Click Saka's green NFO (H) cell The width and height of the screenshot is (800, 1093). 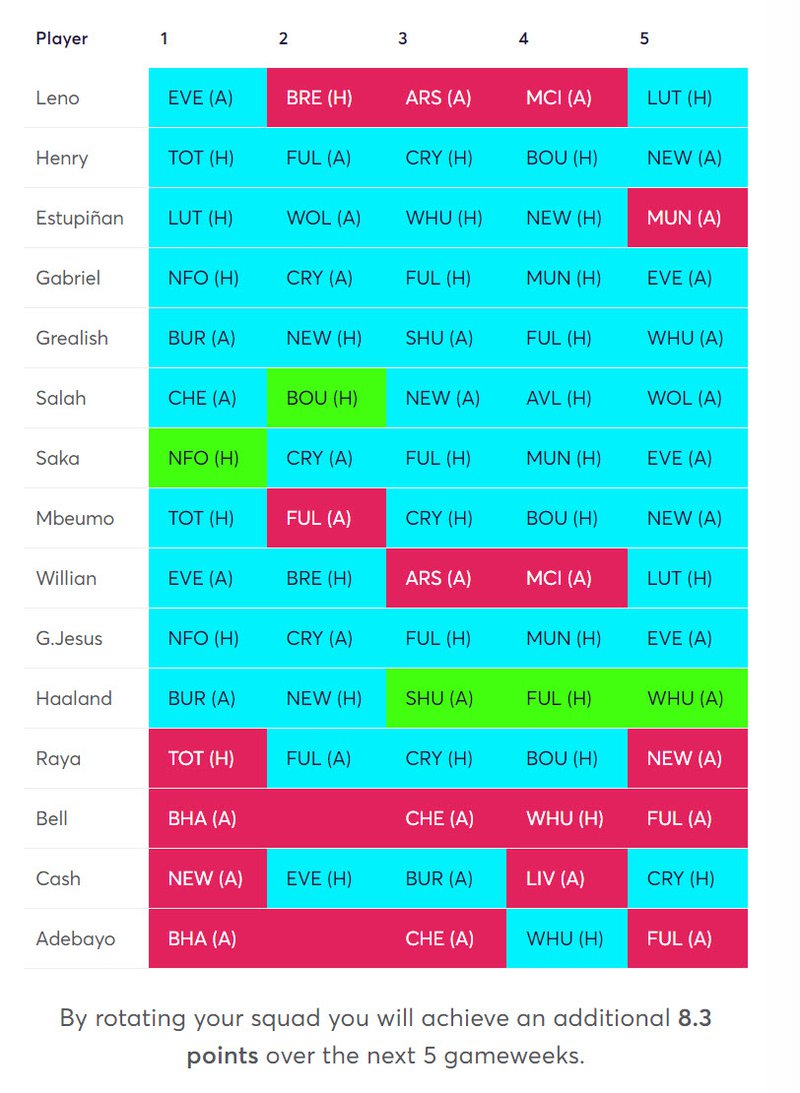coord(208,457)
